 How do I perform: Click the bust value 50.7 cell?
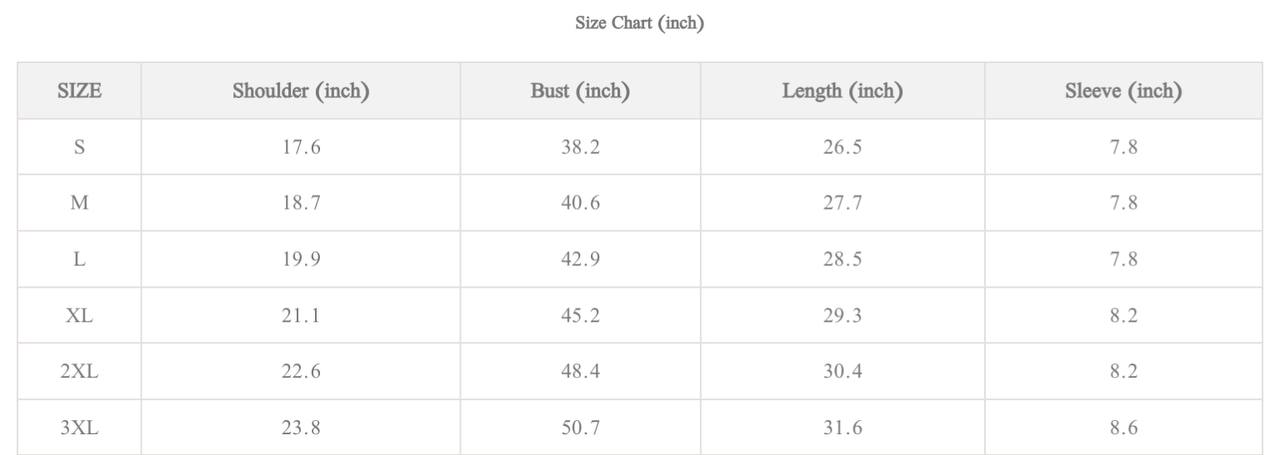coord(580,427)
